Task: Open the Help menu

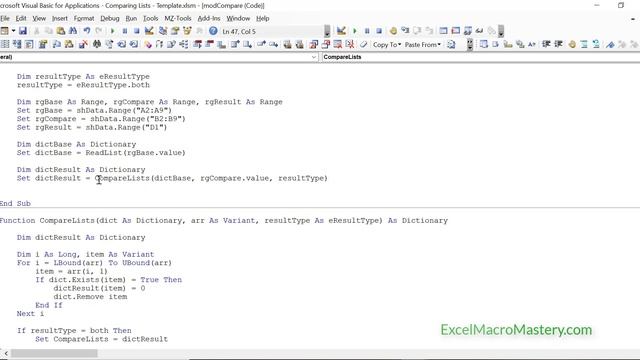Action: [262, 18]
